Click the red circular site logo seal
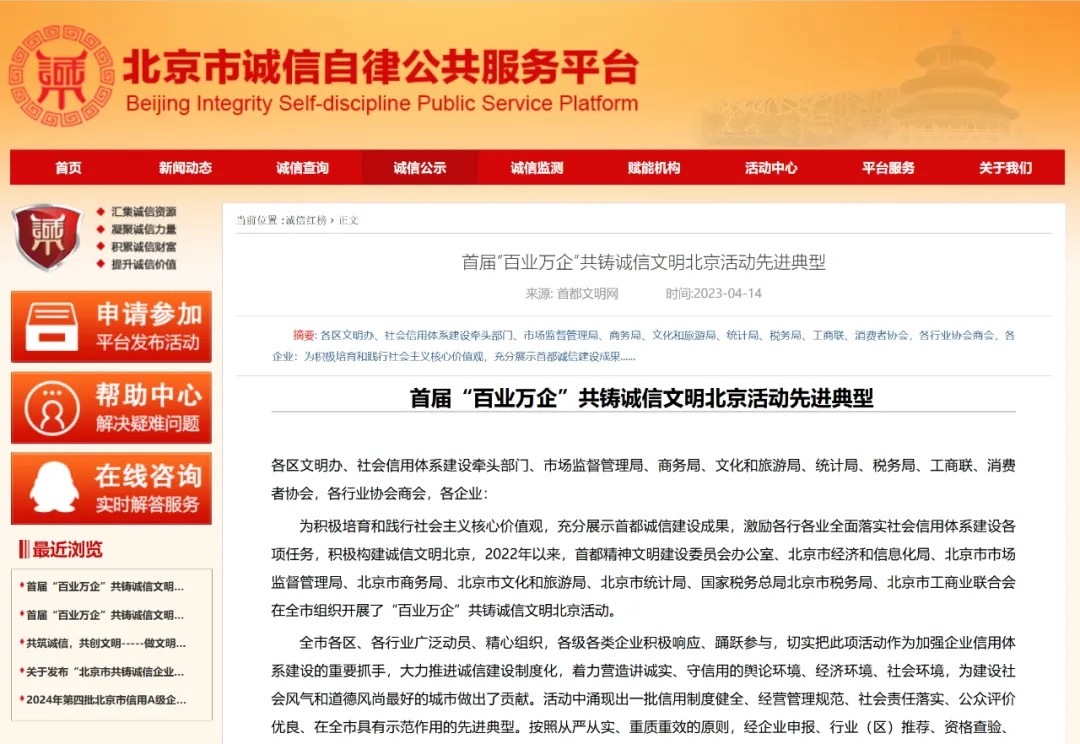The height and width of the screenshot is (744, 1080). pos(61,76)
